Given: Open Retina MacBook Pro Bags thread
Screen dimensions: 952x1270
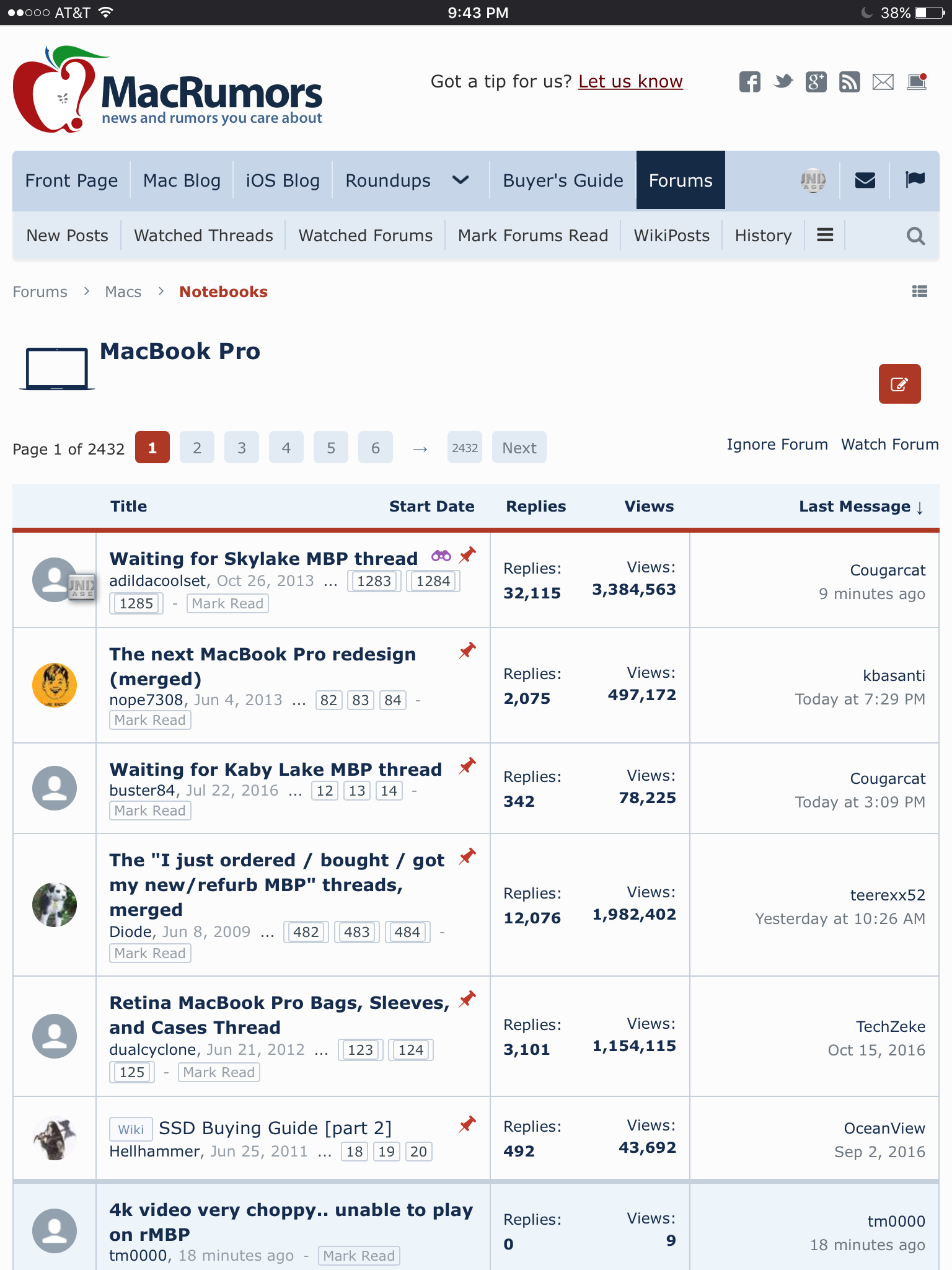Looking at the screenshot, I should pos(280,1015).
